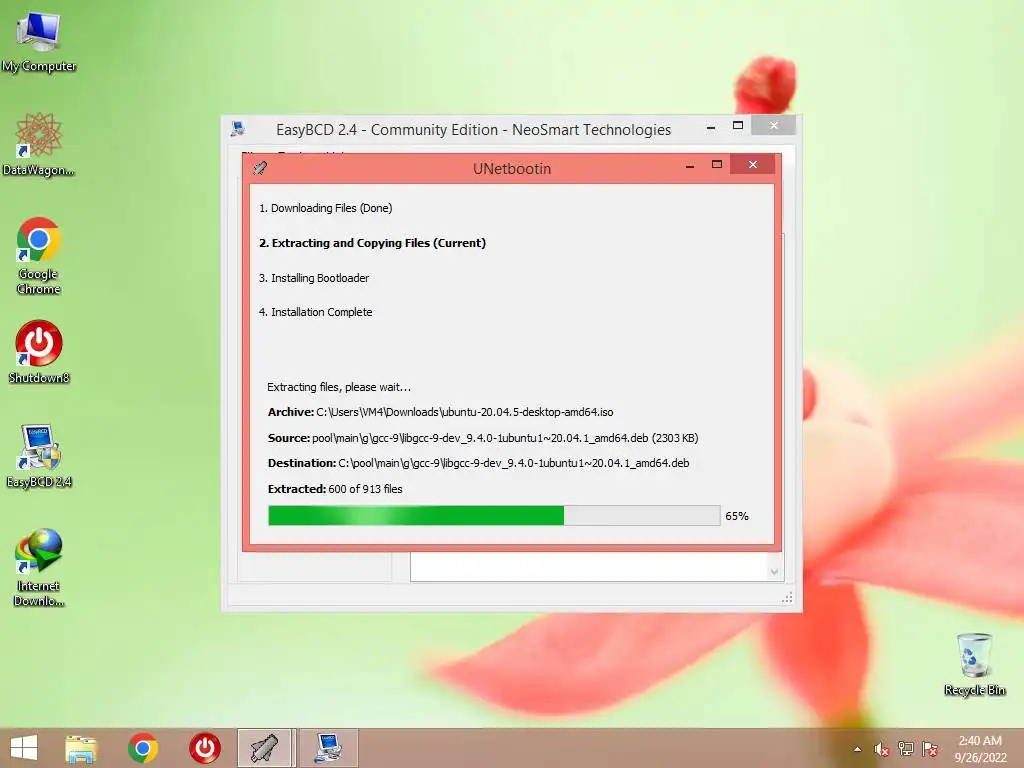Click 'Extracted: 600 of 913 files' text
The width and height of the screenshot is (1024, 768).
pos(335,488)
